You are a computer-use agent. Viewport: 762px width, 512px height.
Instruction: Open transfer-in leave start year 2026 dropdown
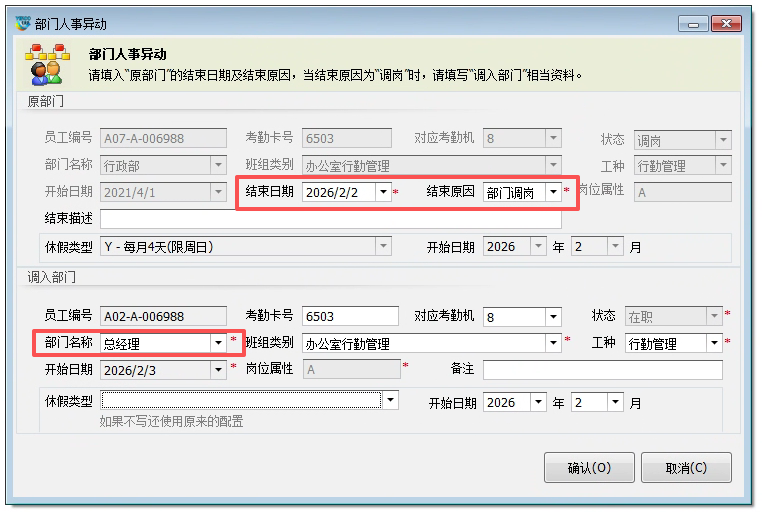(538, 402)
